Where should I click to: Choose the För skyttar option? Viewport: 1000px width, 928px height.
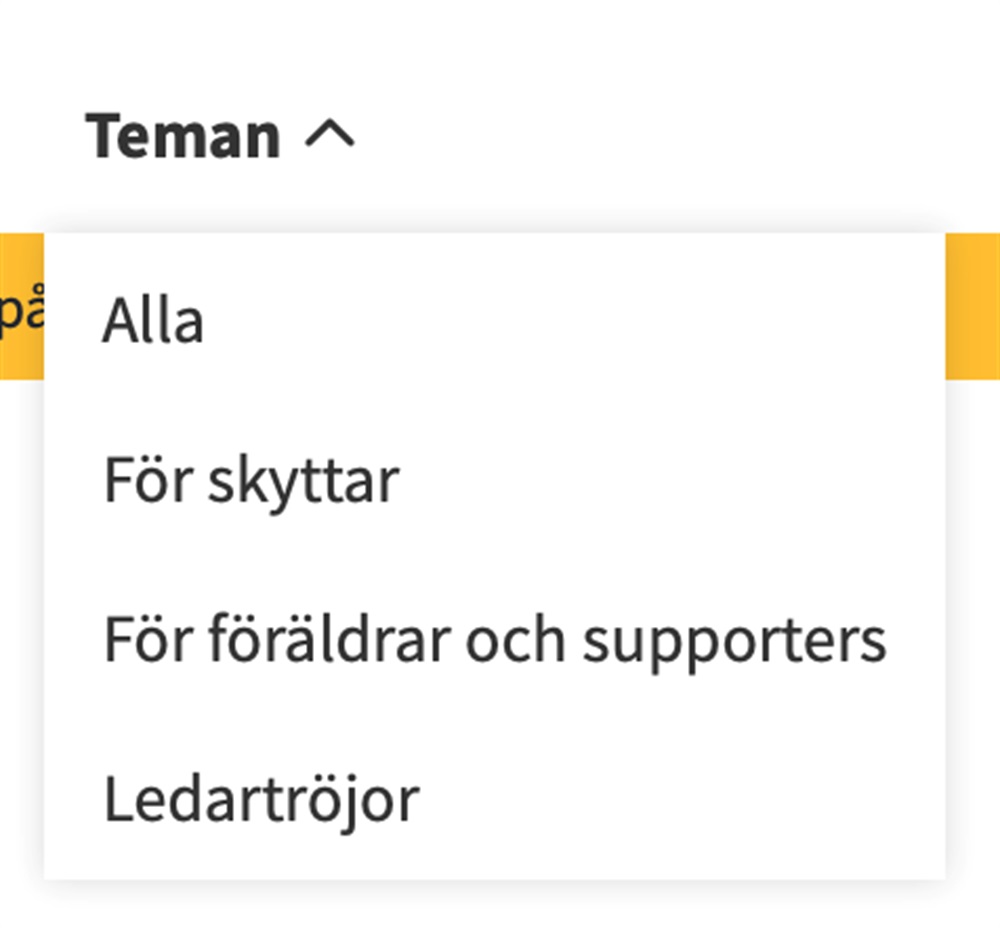251,481
